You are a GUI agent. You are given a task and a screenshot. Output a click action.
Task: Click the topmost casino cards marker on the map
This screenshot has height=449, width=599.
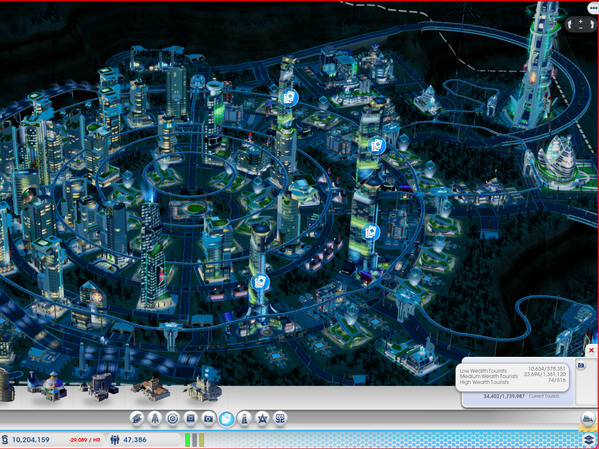coord(289,97)
